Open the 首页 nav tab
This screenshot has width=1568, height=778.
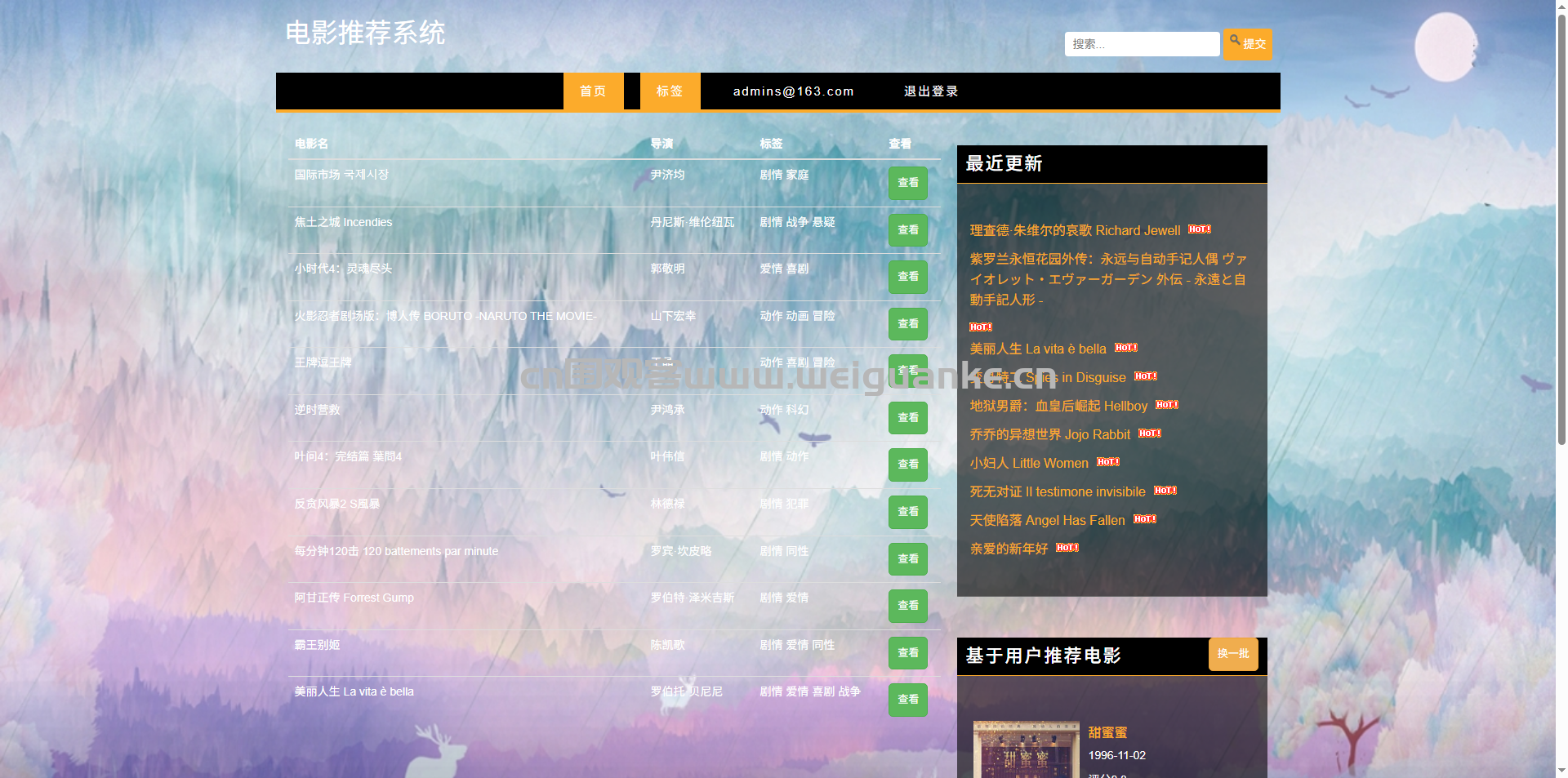[x=593, y=91]
